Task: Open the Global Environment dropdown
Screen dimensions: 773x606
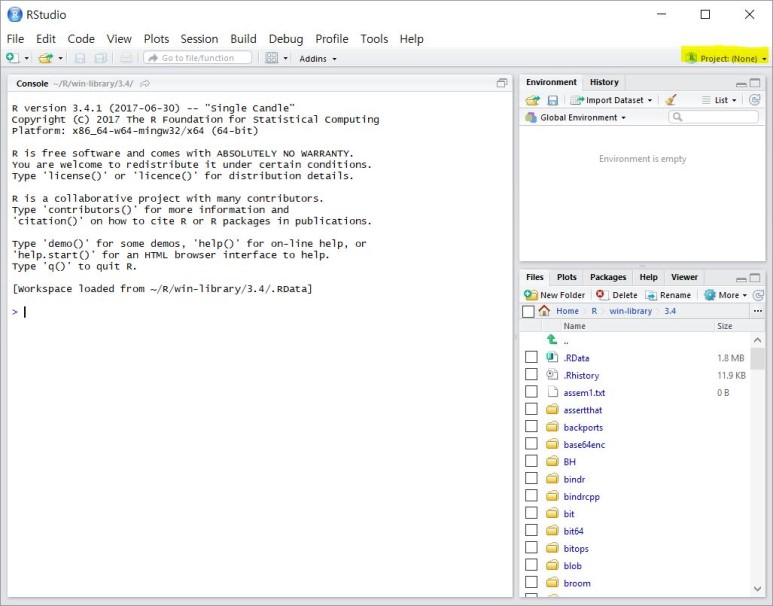Action: (x=575, y=117)
